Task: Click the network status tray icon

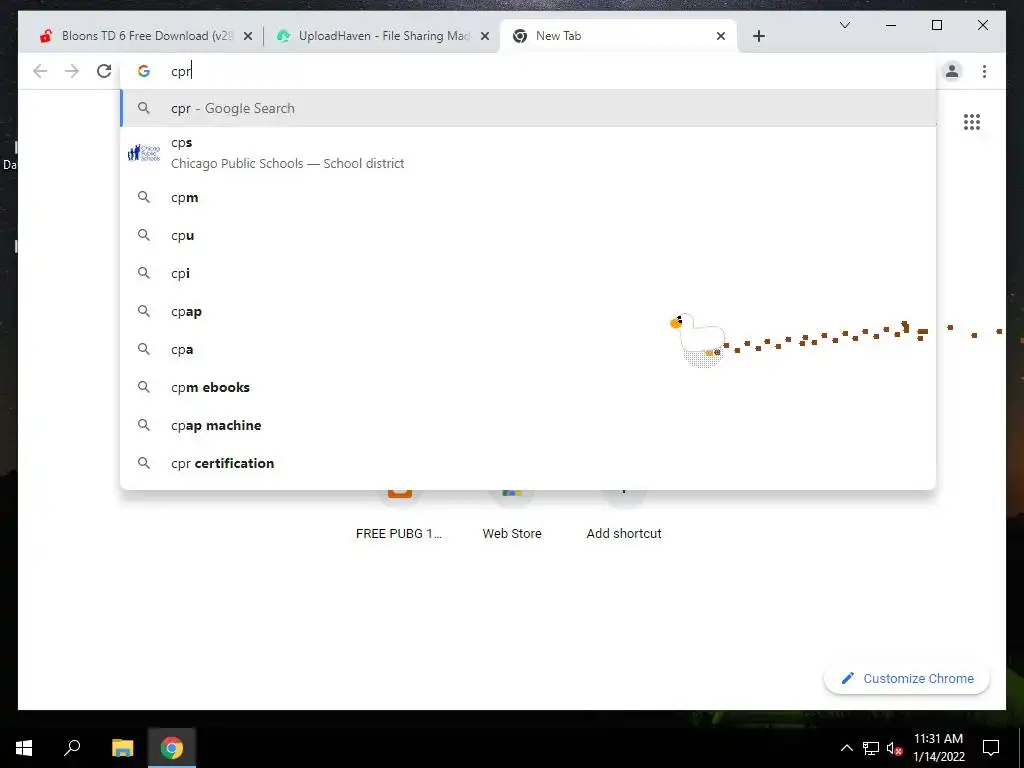Action: pyautogui.click(x=871, y=748)
